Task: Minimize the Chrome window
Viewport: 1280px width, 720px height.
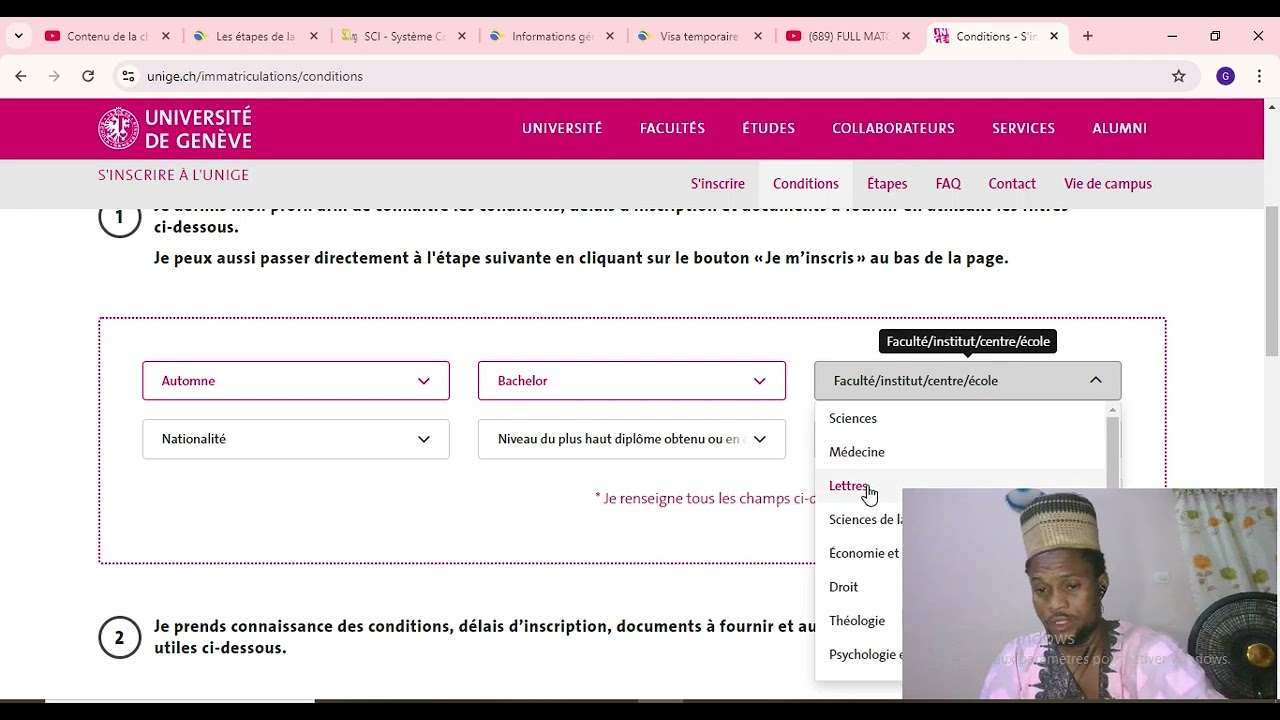Action: click(1172, 36)
